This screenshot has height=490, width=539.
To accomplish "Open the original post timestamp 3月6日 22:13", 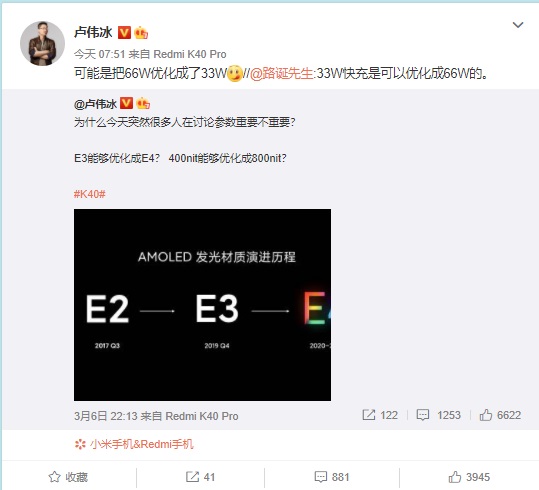I will tap(106, 416).
